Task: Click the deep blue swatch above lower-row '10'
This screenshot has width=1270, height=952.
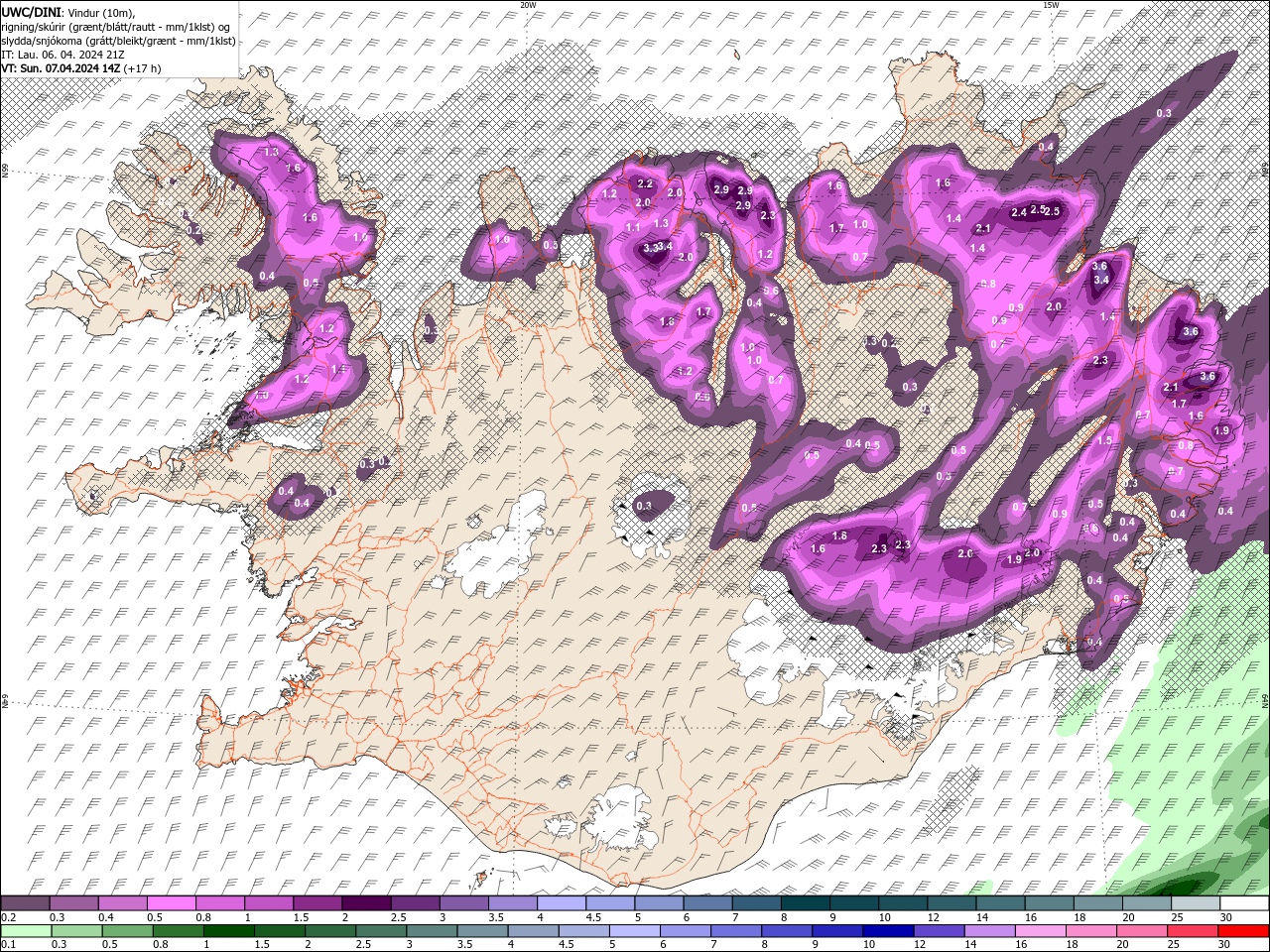Action: [x=888, y=931]
